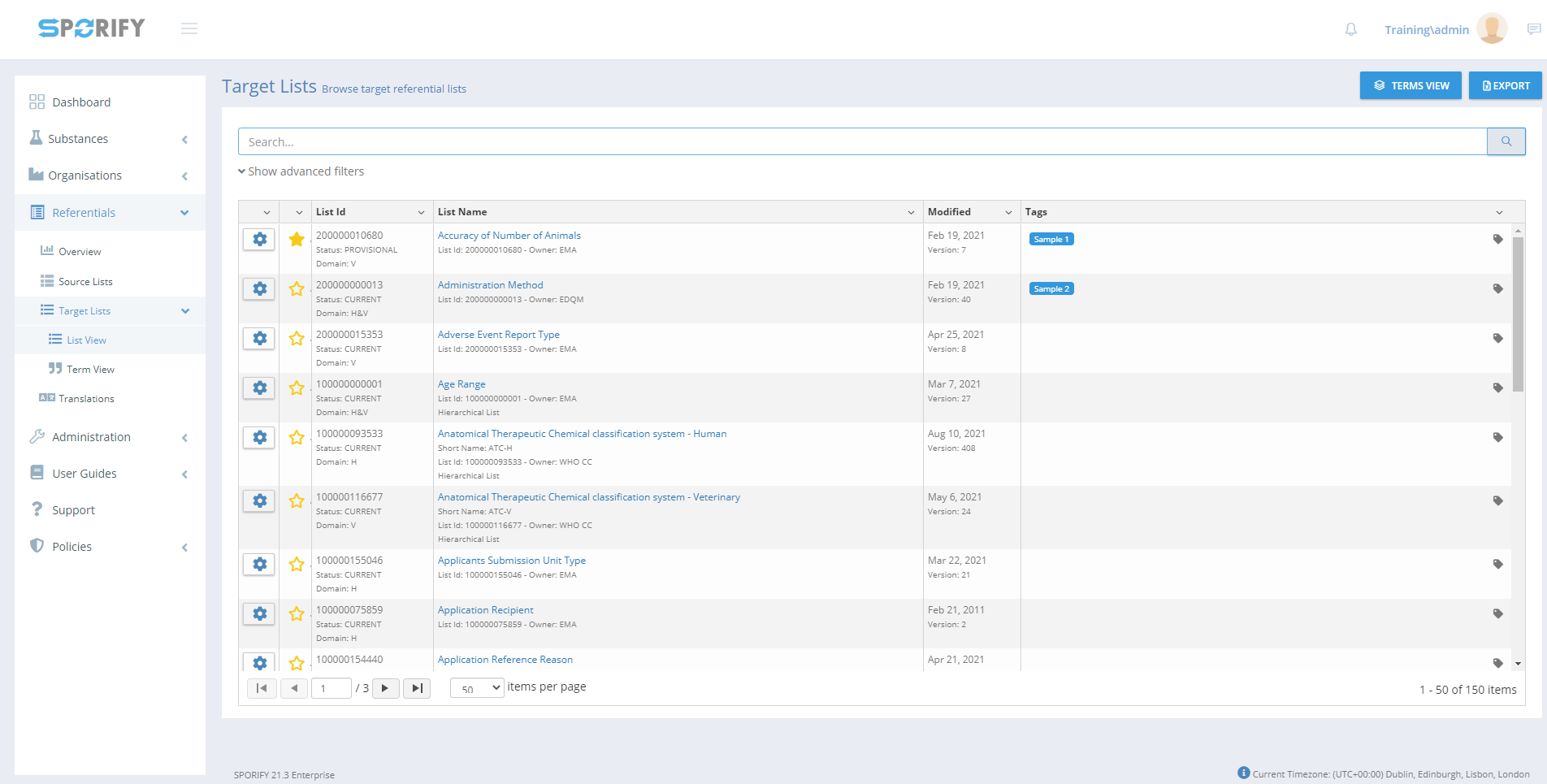Toggle favorite star for Adverse Event Report Type
This screenshot has width=1547, height=784.
[x=297, y=339]
